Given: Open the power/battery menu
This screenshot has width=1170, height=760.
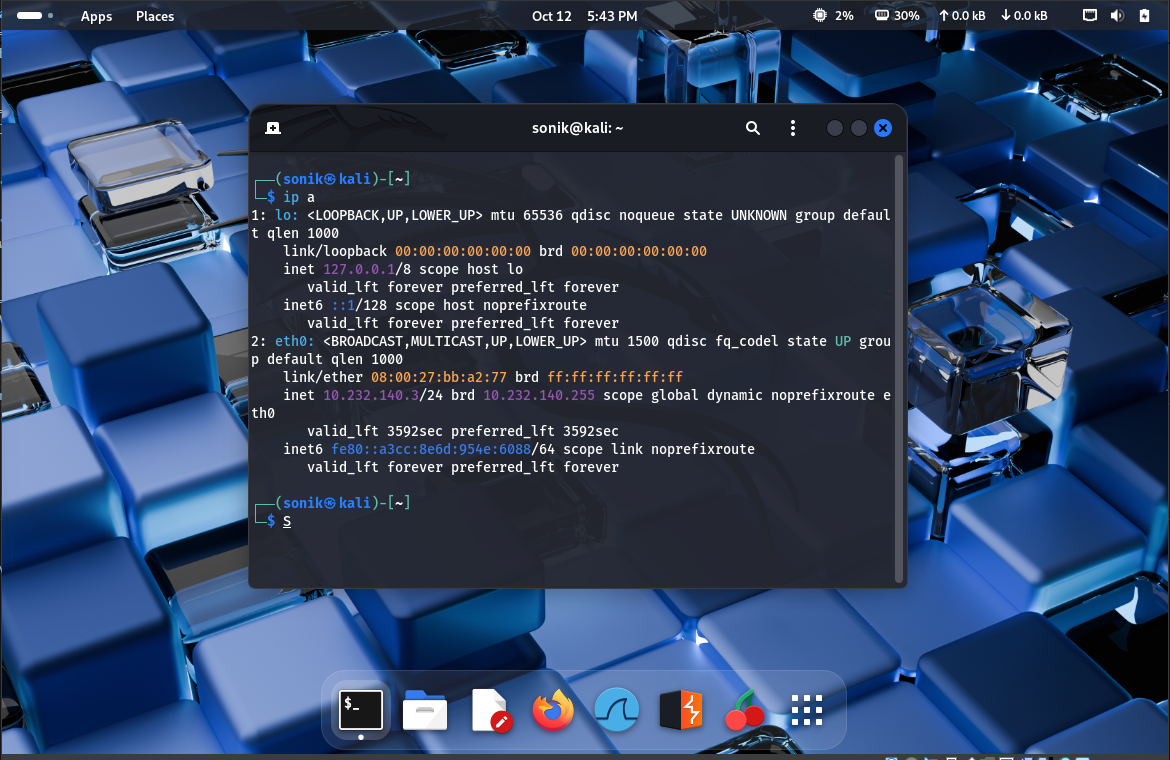Looking at the screenshot, I should [x=1144, y=16].
